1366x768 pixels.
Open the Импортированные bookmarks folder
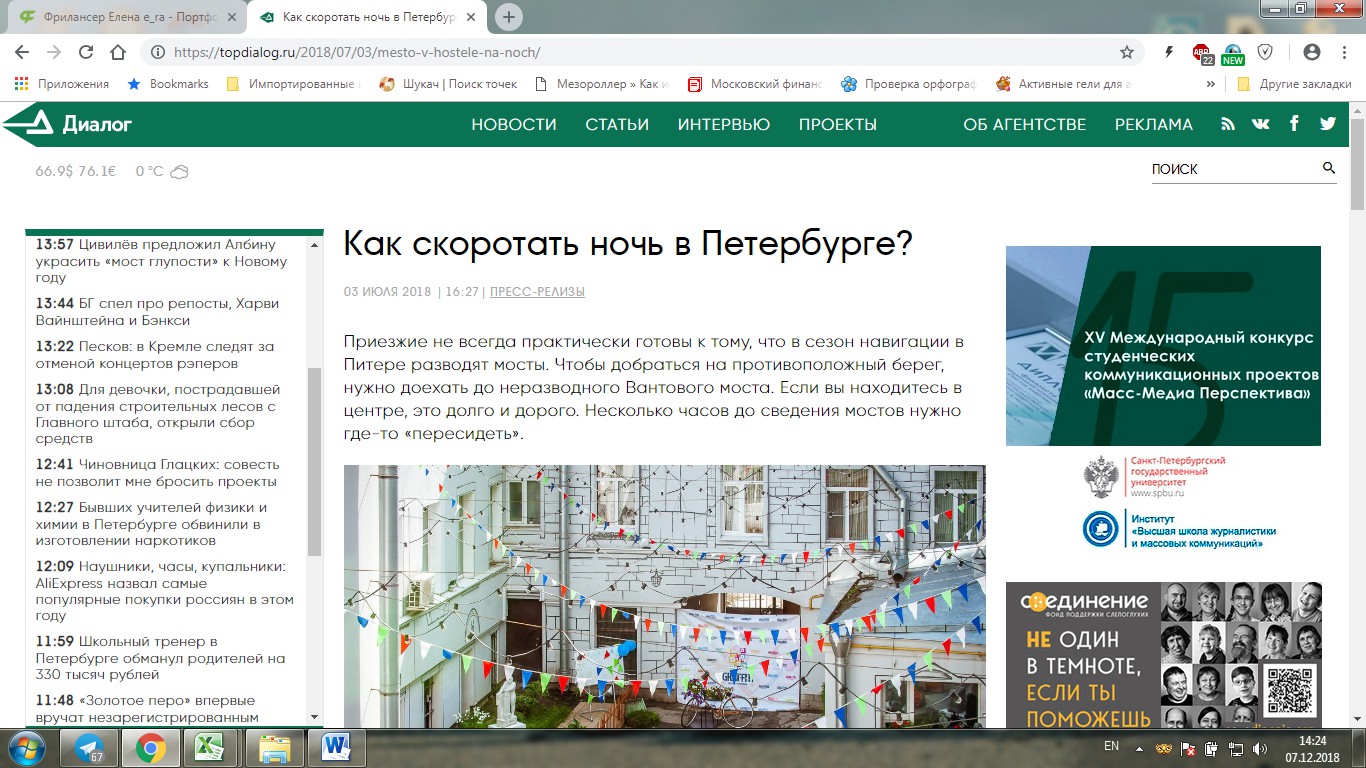pyautogui.click(x=292, y=84)
